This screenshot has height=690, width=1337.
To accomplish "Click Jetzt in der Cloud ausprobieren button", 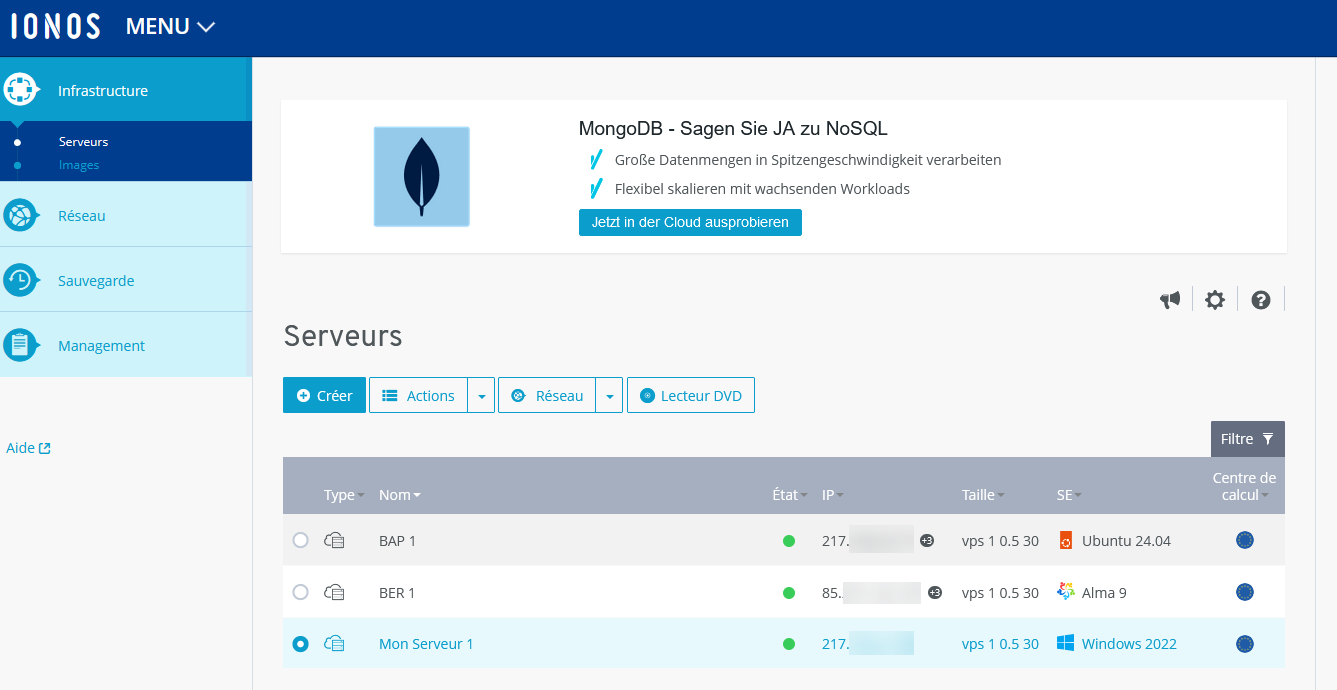I will [690, 222].
